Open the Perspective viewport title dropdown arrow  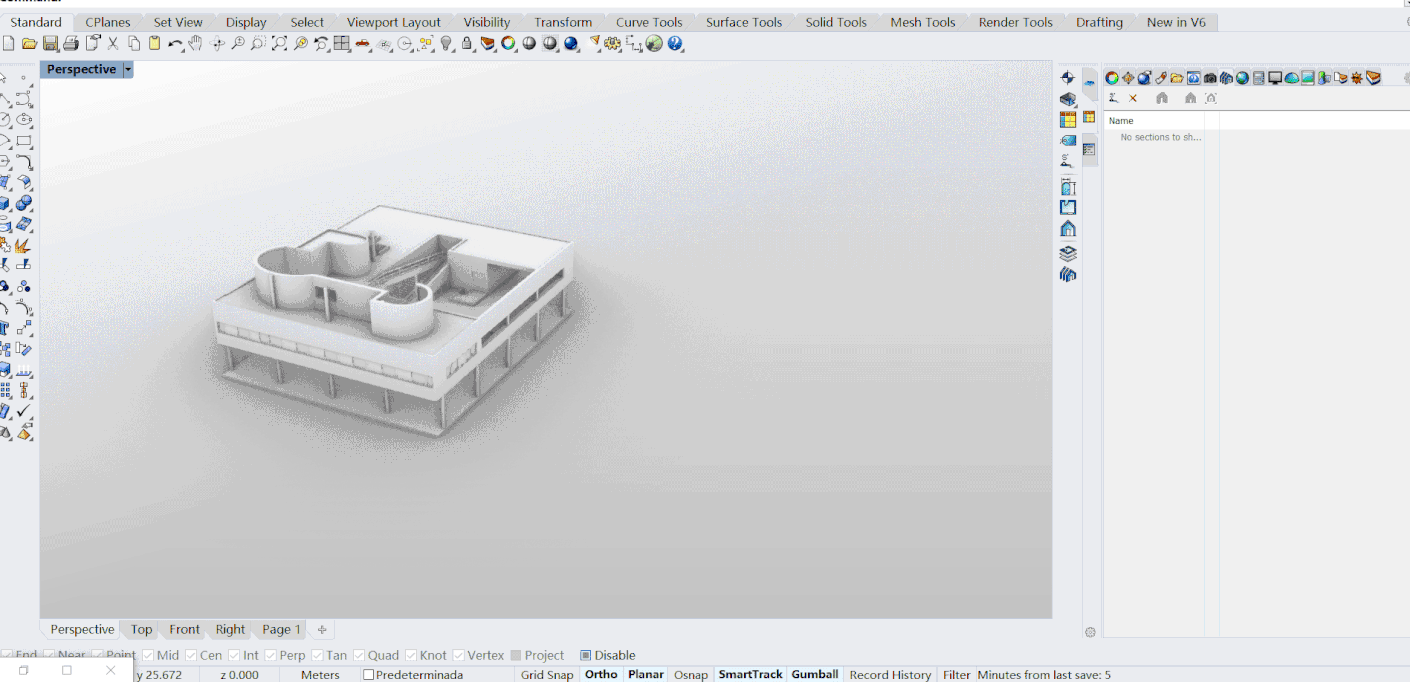[127, 70]
